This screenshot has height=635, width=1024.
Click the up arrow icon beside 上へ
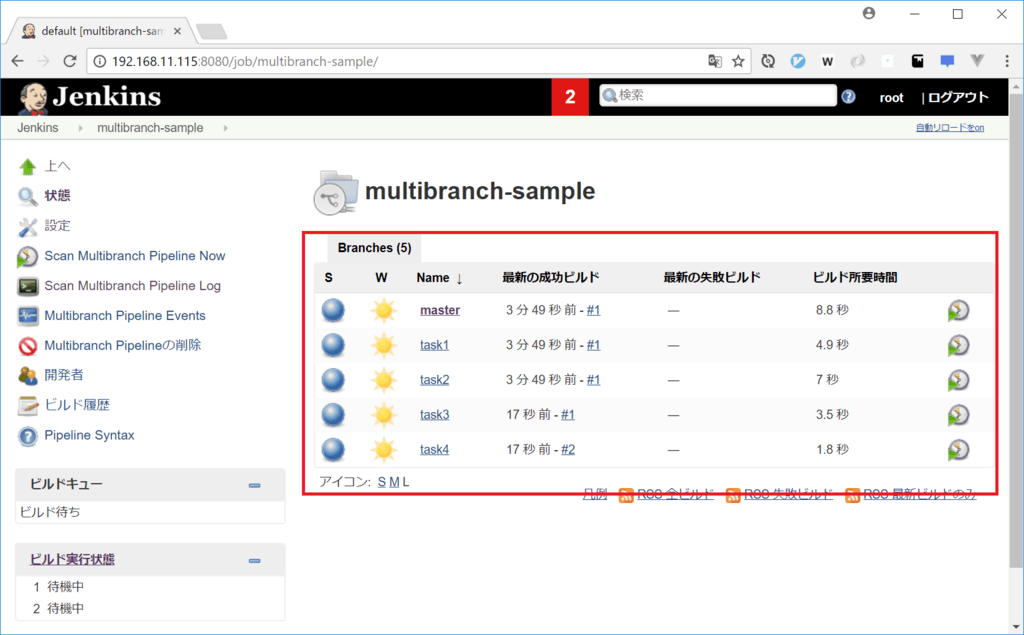pyautogui.click(x=27, y=167)
